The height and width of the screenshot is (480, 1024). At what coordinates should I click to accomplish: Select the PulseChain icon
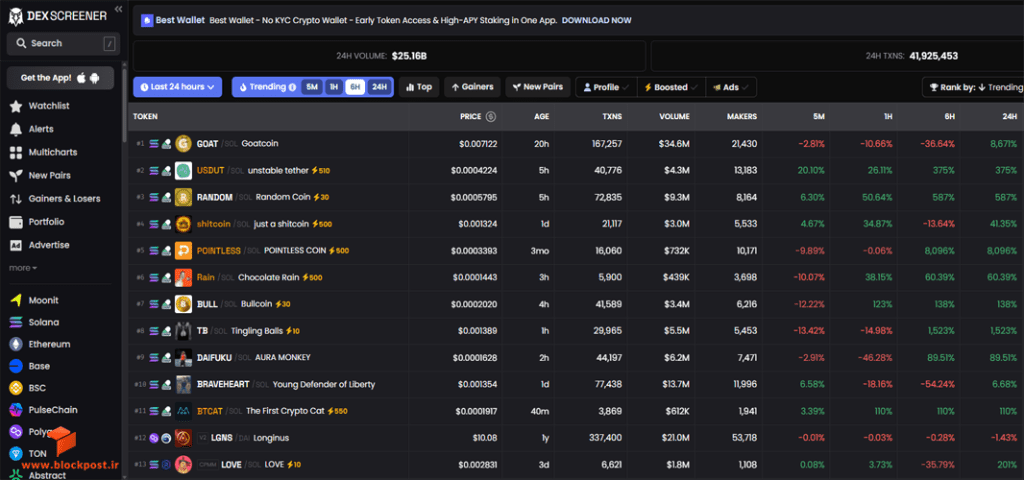(x=16, y=410)
